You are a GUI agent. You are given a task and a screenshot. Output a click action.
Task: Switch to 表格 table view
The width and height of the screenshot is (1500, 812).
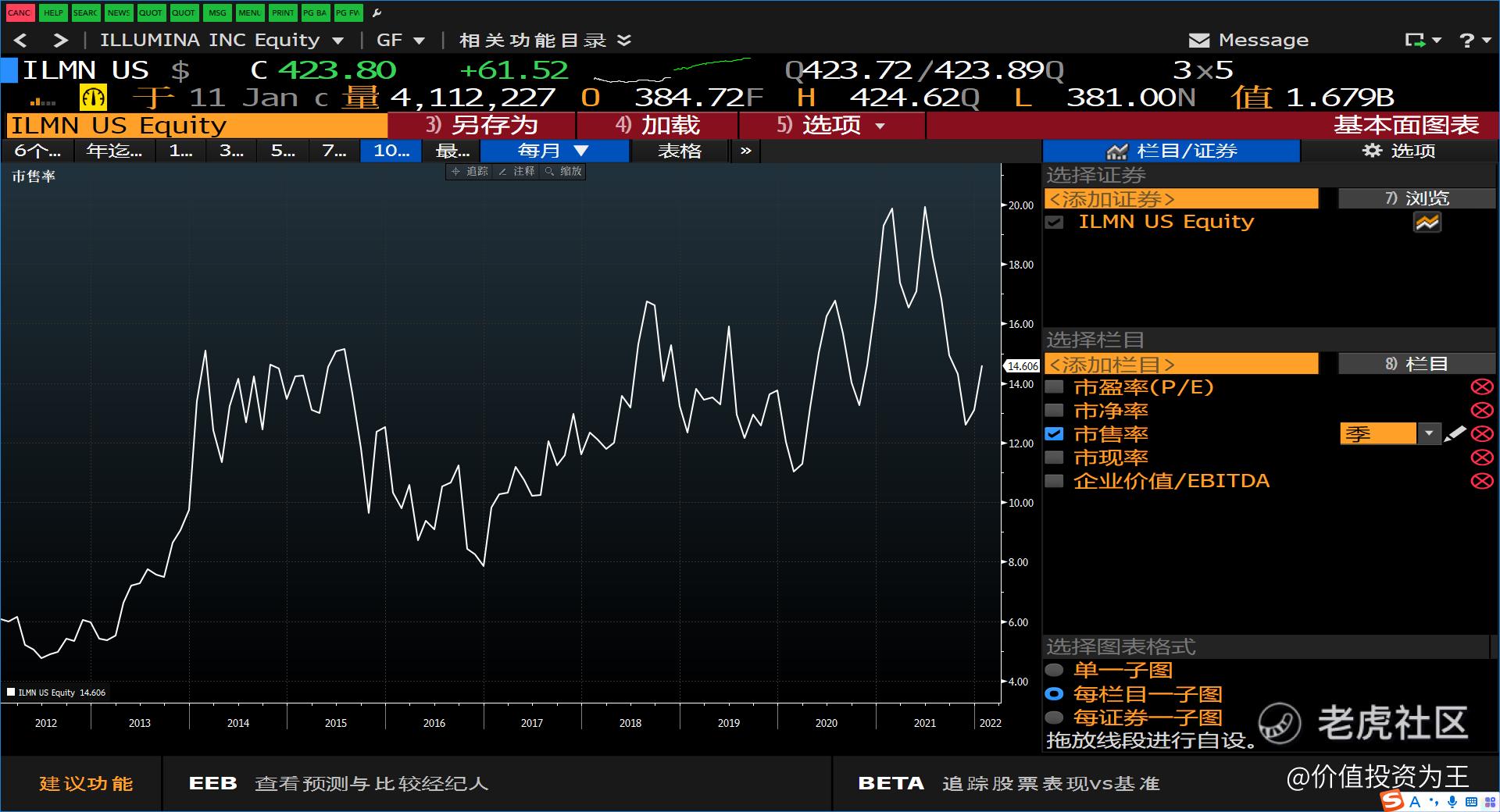680,151
